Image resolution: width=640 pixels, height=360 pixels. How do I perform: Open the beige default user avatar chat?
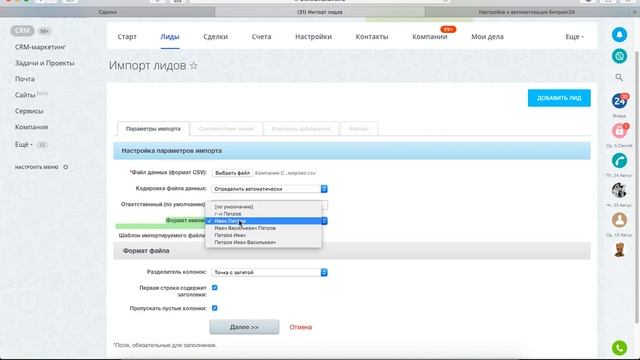[x=619, y=220]
